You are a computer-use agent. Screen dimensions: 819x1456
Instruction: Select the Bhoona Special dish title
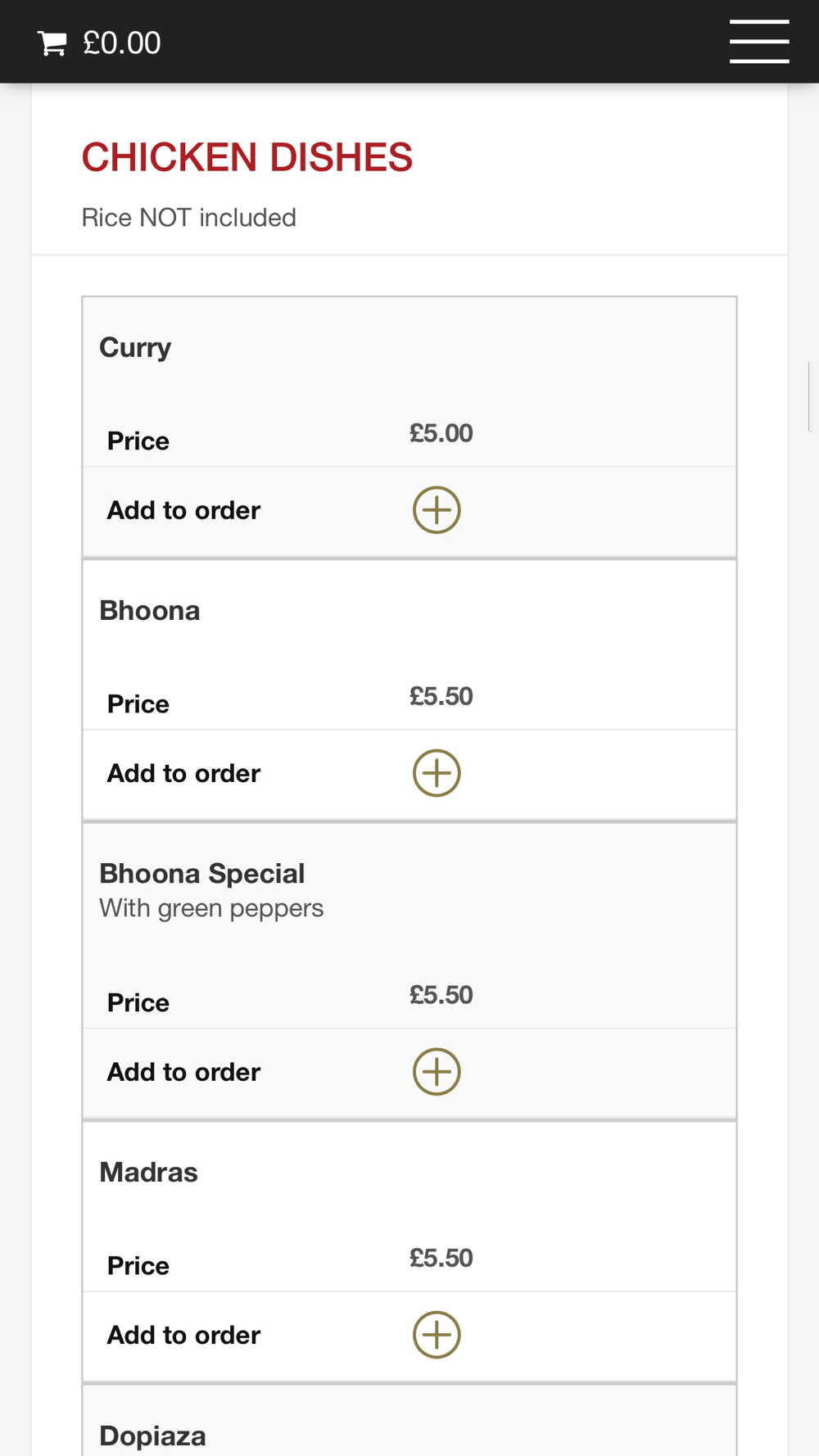[x=202, y=874]
